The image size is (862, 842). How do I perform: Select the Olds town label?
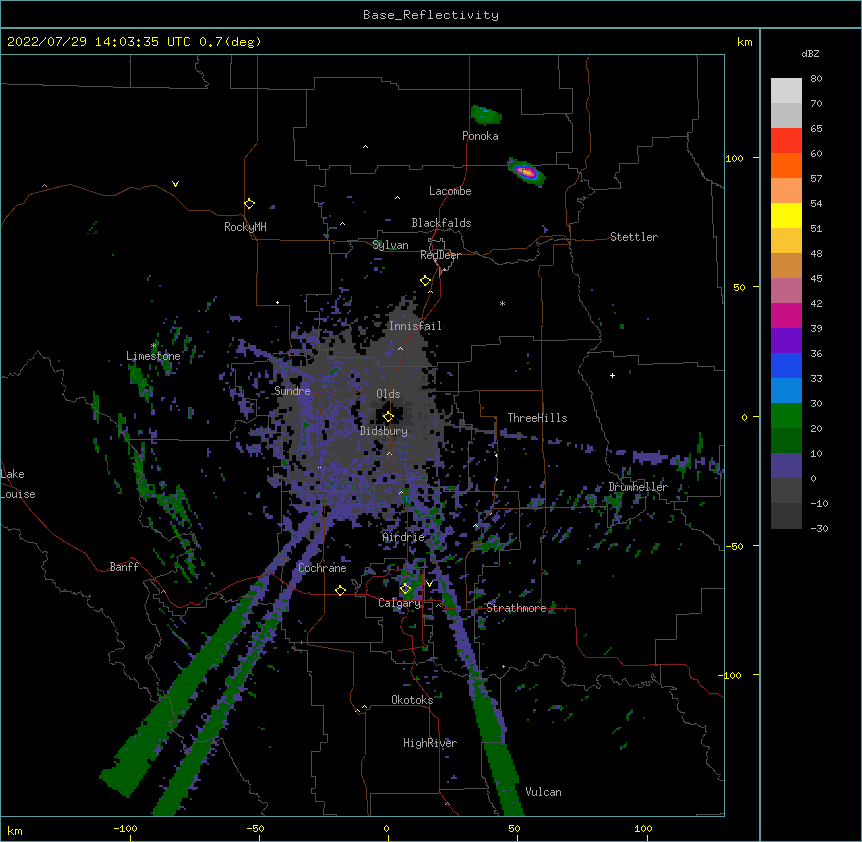tap(388, 394)
